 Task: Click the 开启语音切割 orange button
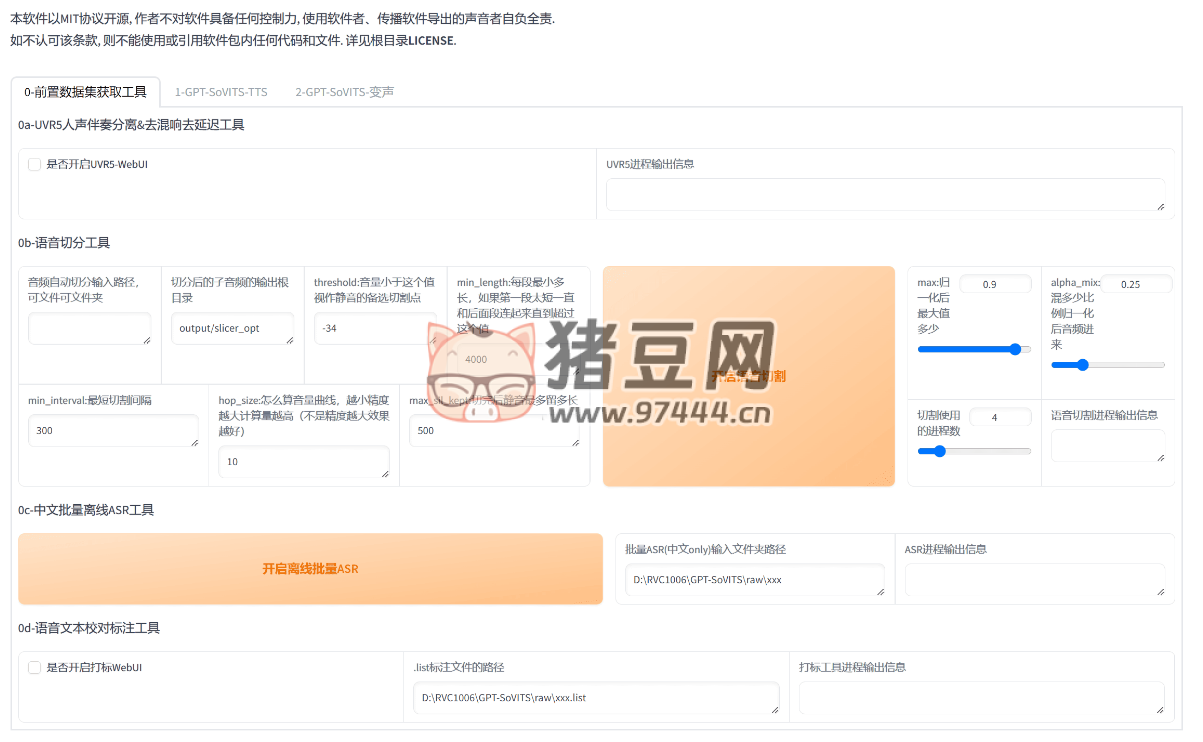click(748, 376)
